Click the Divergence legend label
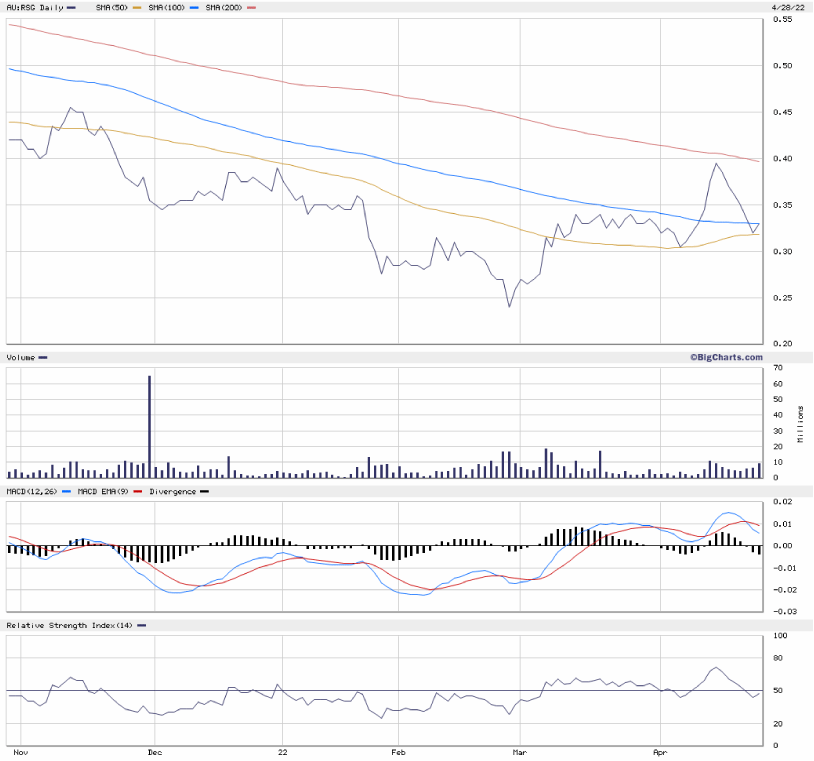 point(172,492)
